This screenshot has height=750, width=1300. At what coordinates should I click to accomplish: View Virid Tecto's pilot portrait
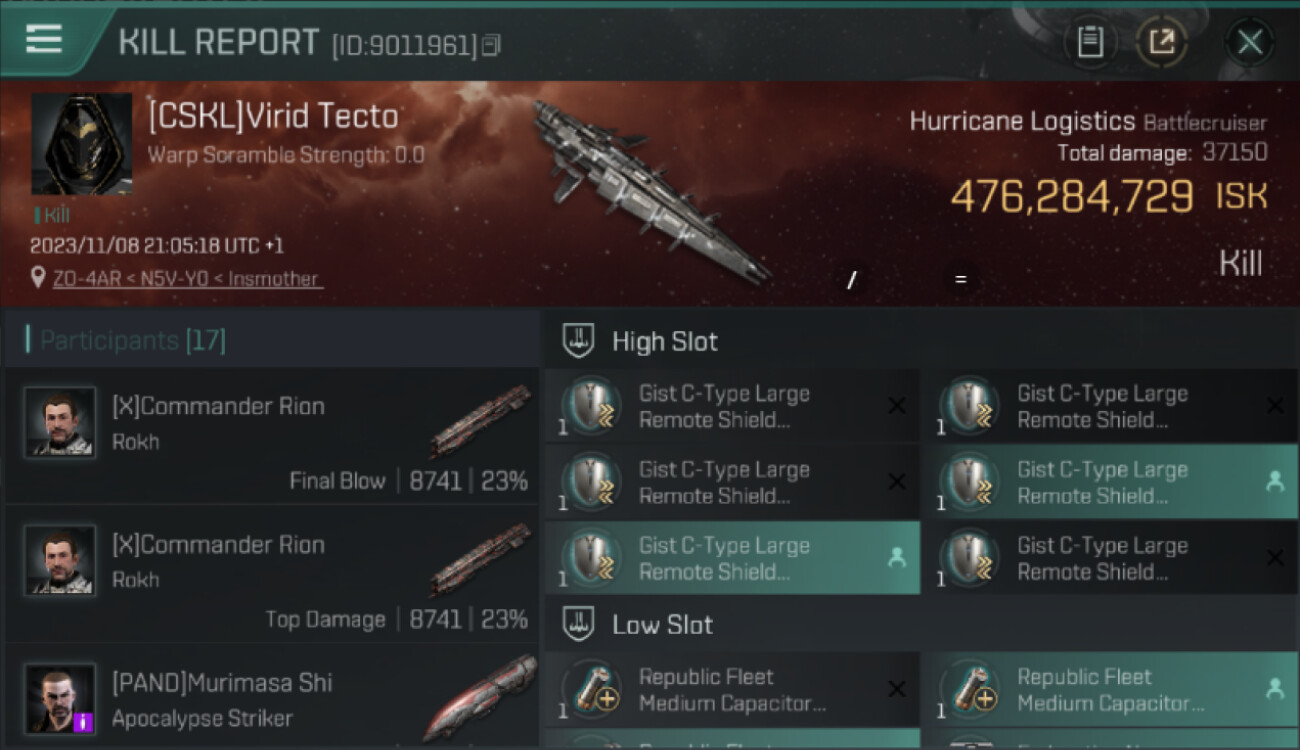(81, 143)
